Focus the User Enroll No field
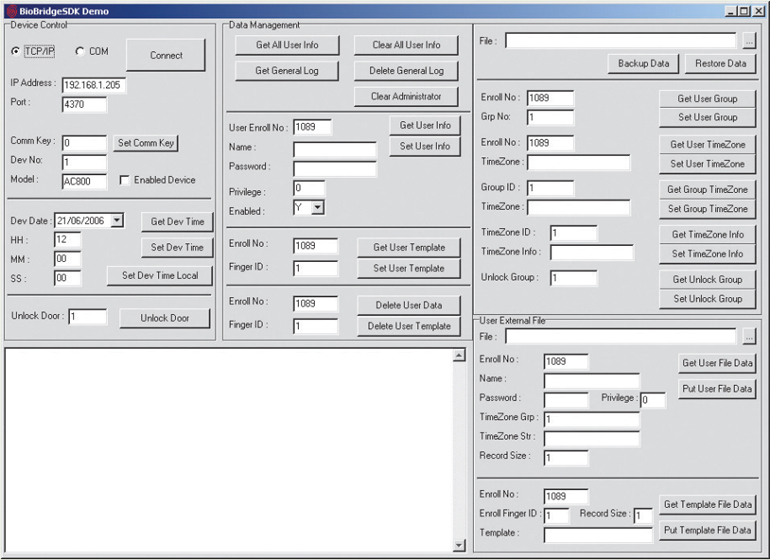Image resolution: width=770 pixels, height=560 pixels. tap(312, 127)
